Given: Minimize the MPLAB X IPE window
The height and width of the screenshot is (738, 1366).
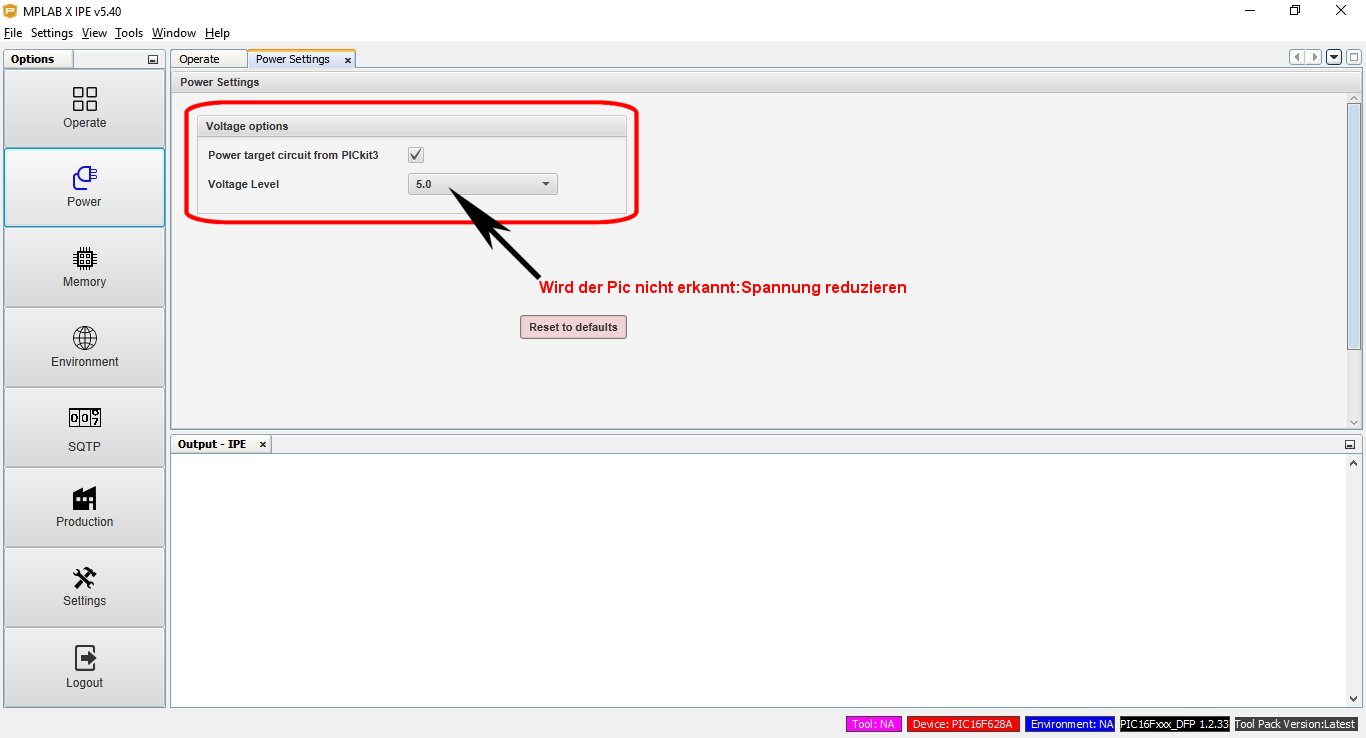Looking at the screenshot, I should tap(1250, 11).
